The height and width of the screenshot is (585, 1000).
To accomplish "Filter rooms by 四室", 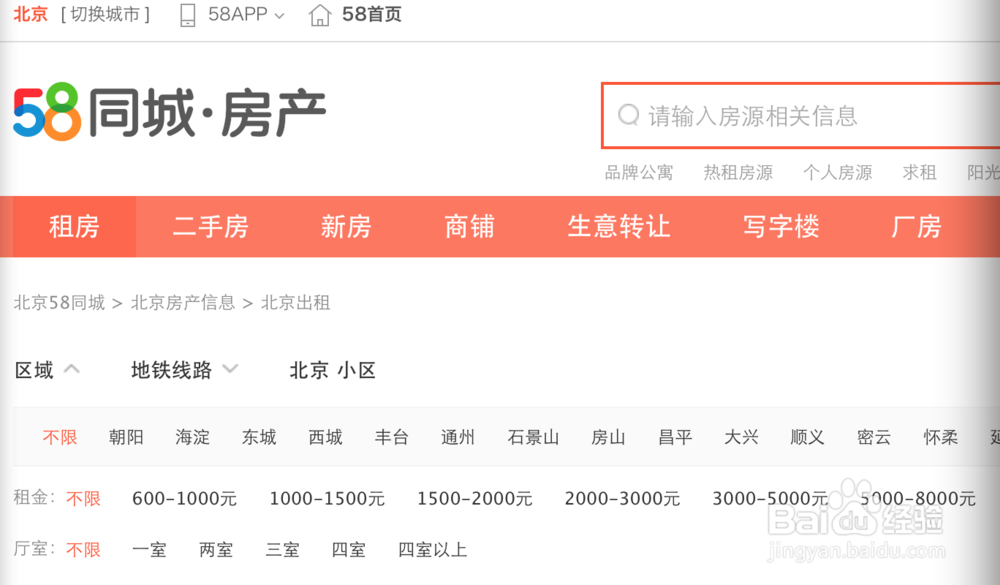I will (x=348, y=549).
